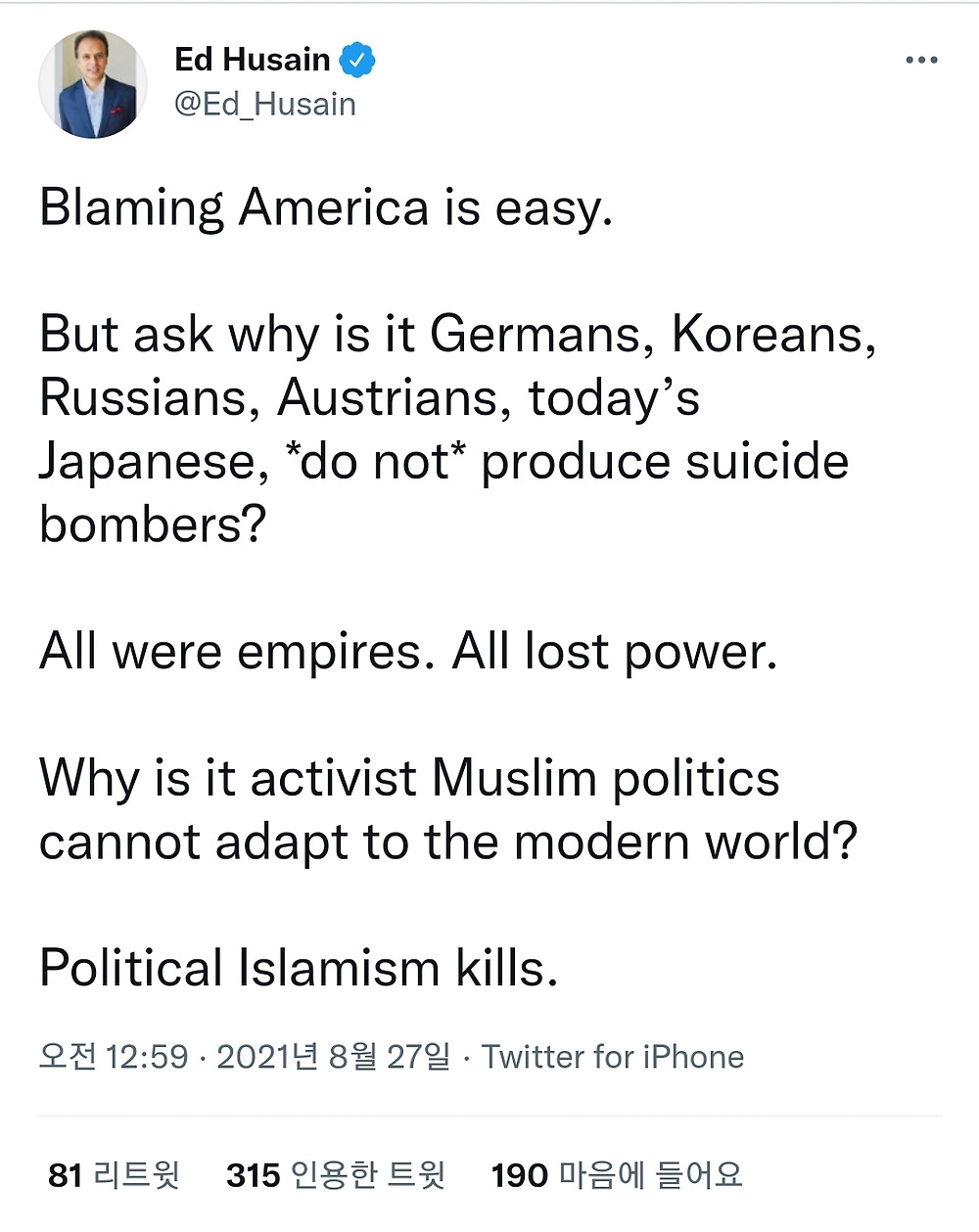Open the @Ed_Husain handle link

click(x=264, y=105)
